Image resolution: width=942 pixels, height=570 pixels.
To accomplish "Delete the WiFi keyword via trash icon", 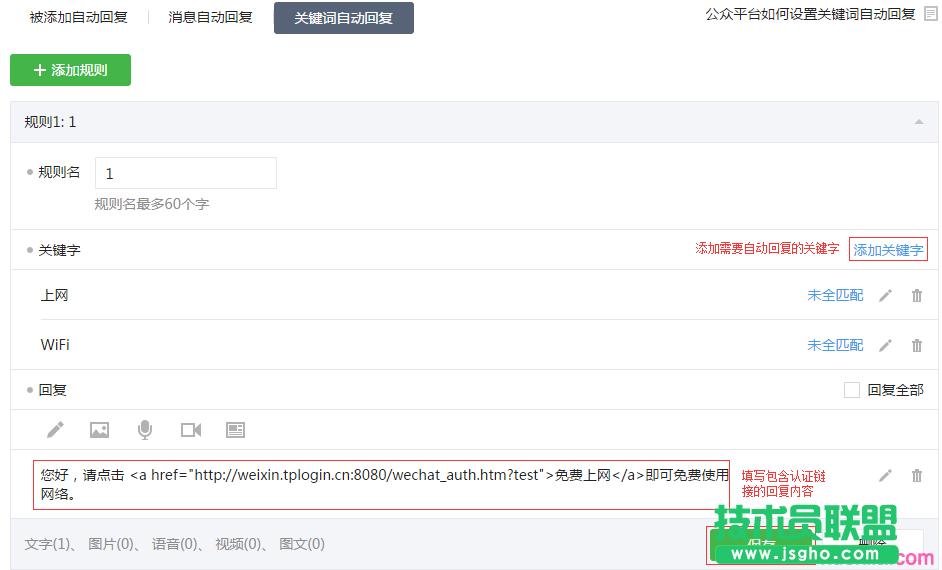I will [x=917, y=346].
